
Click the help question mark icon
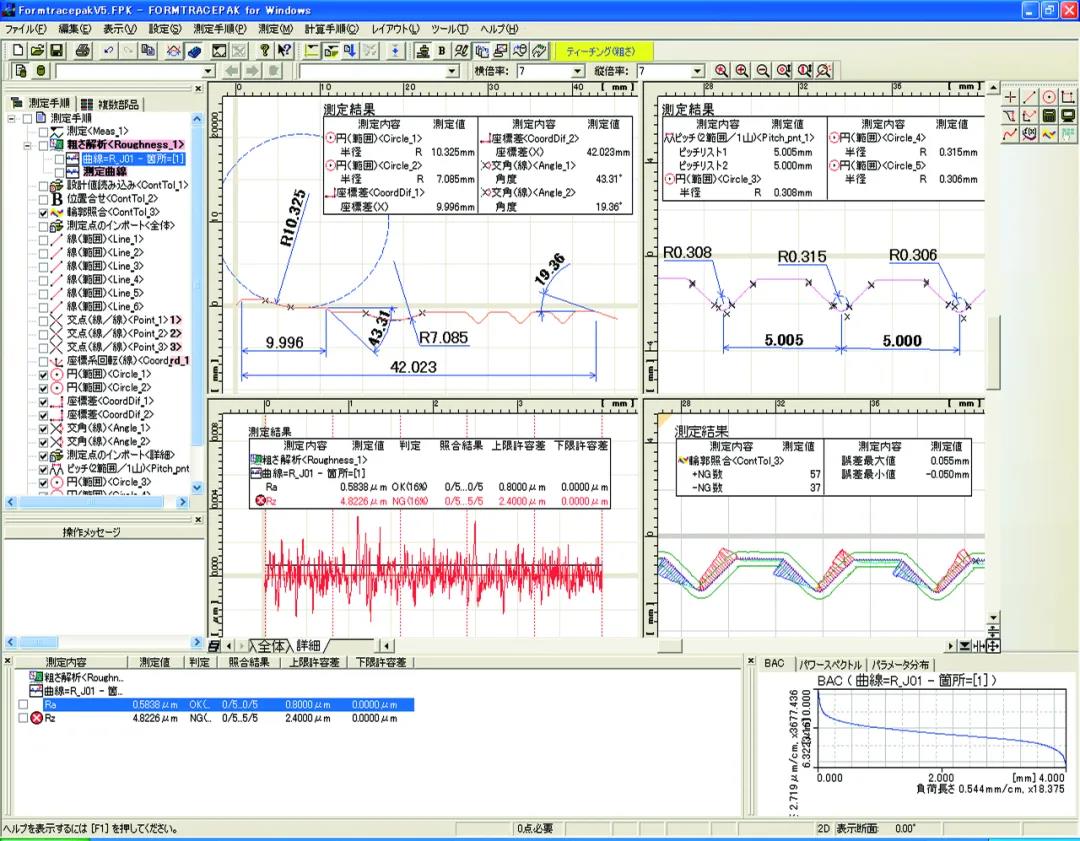265,50
